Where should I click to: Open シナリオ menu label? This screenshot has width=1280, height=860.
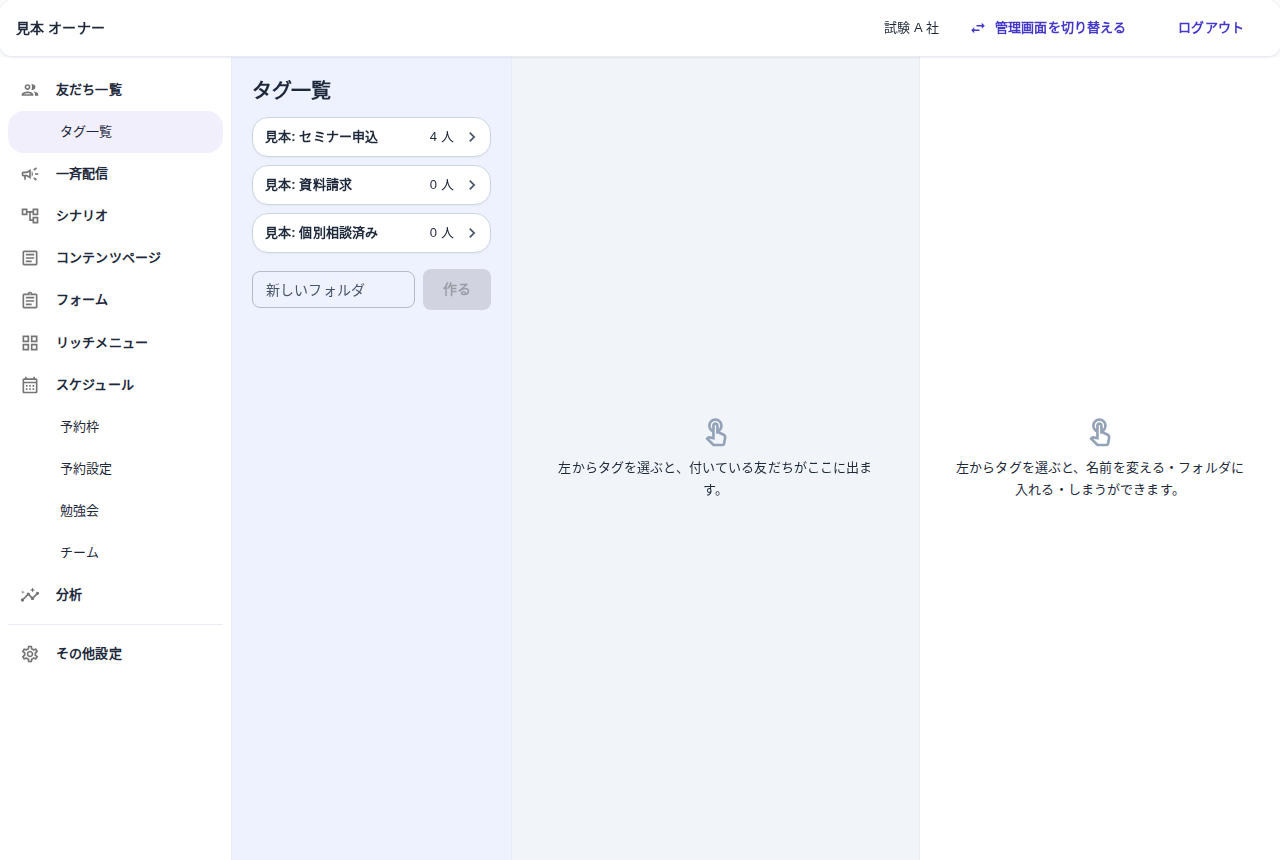click(82, 216)
